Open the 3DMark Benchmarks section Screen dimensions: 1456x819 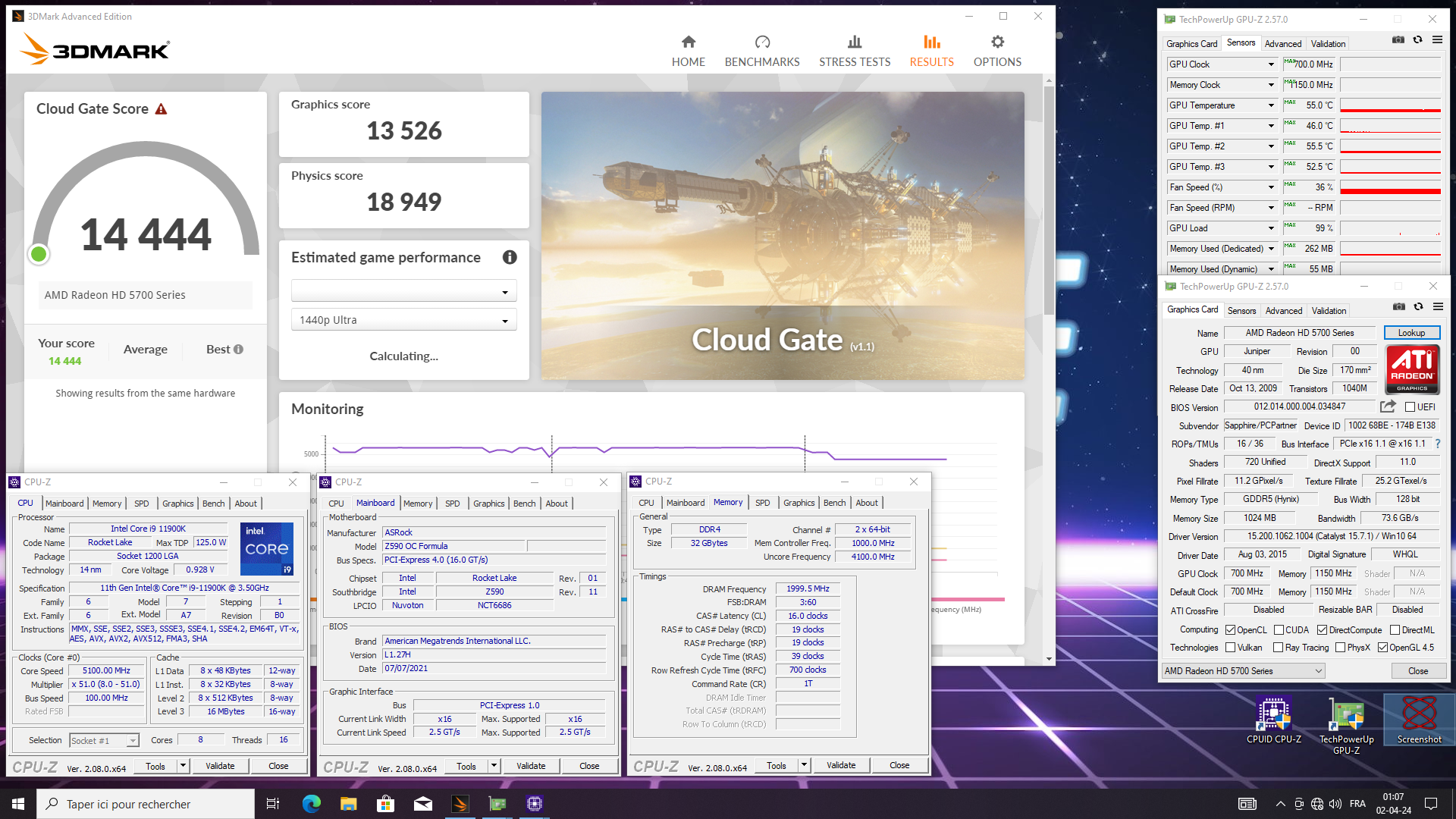tap(762, 51)
